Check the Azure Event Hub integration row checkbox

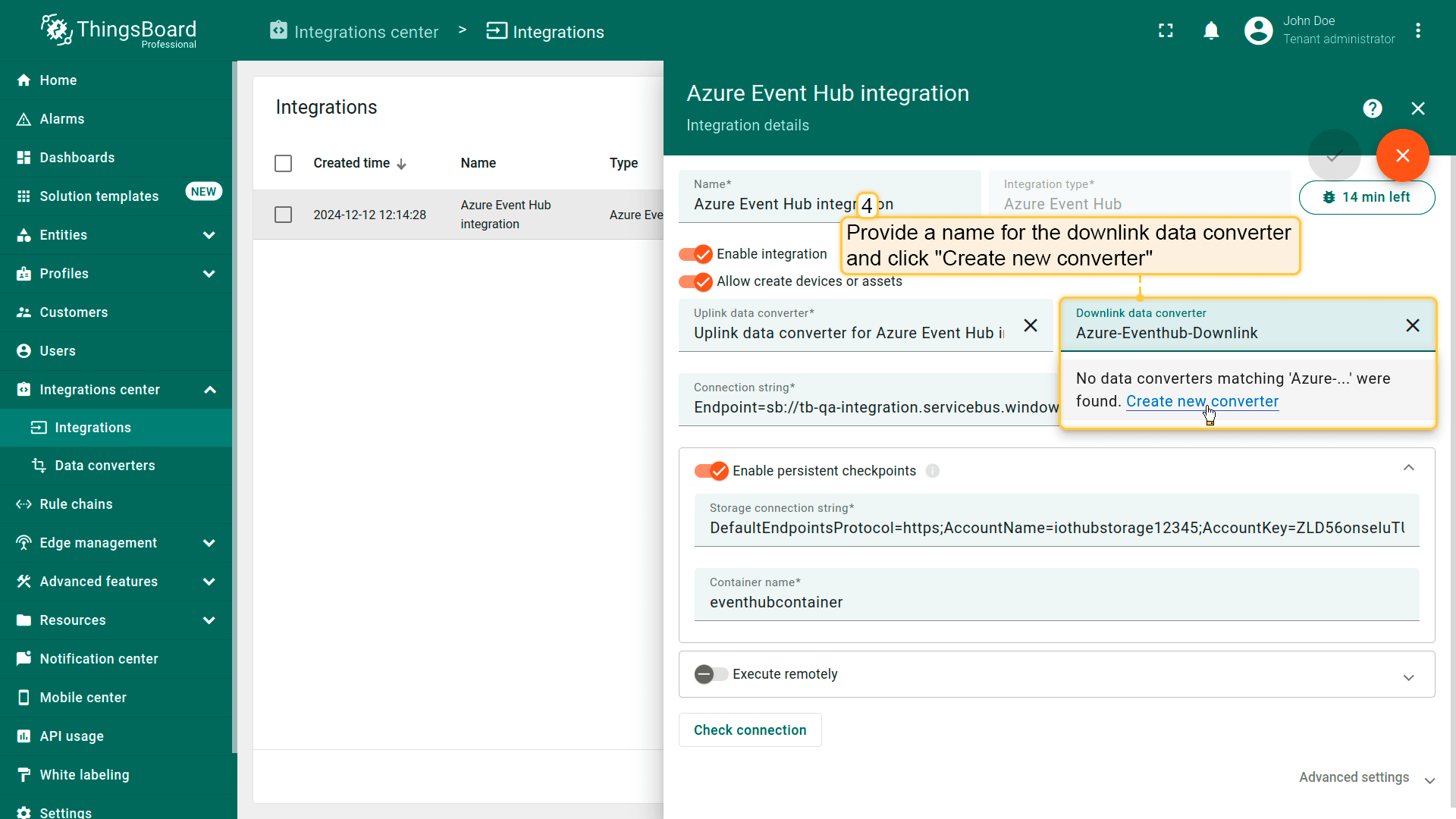[283, 215]
